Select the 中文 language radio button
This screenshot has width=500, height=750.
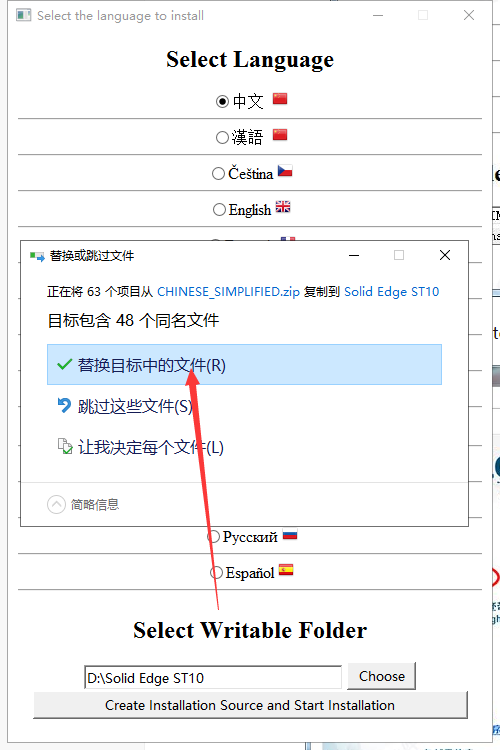click(222, 101)
